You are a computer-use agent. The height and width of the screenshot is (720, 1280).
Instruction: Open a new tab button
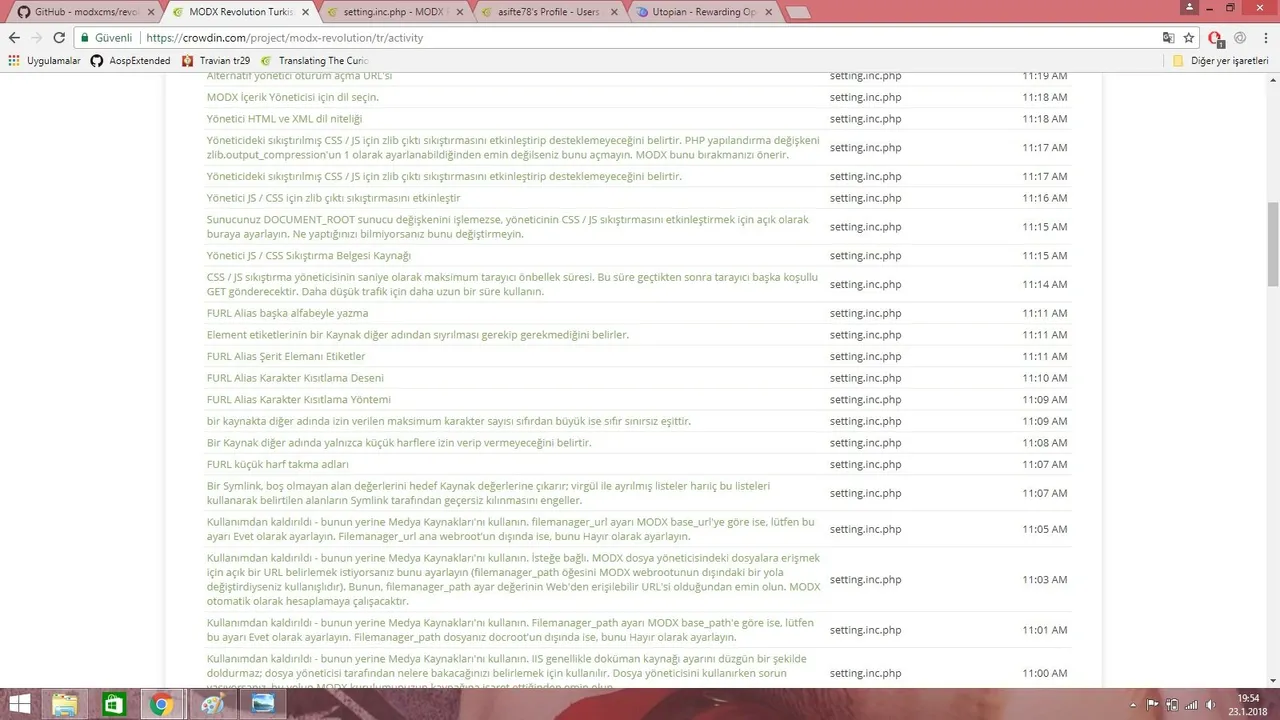pyautogui.click(x=797, y=13)
